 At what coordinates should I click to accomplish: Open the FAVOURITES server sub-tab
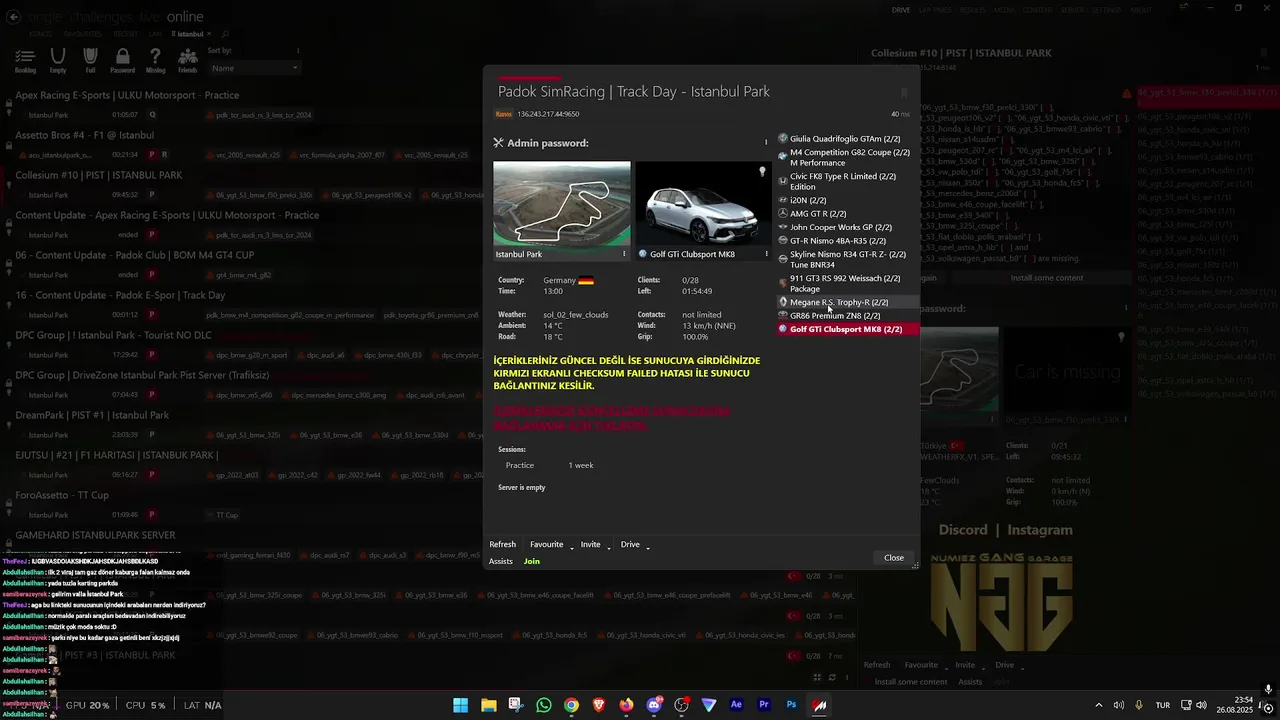click(83, 34)
